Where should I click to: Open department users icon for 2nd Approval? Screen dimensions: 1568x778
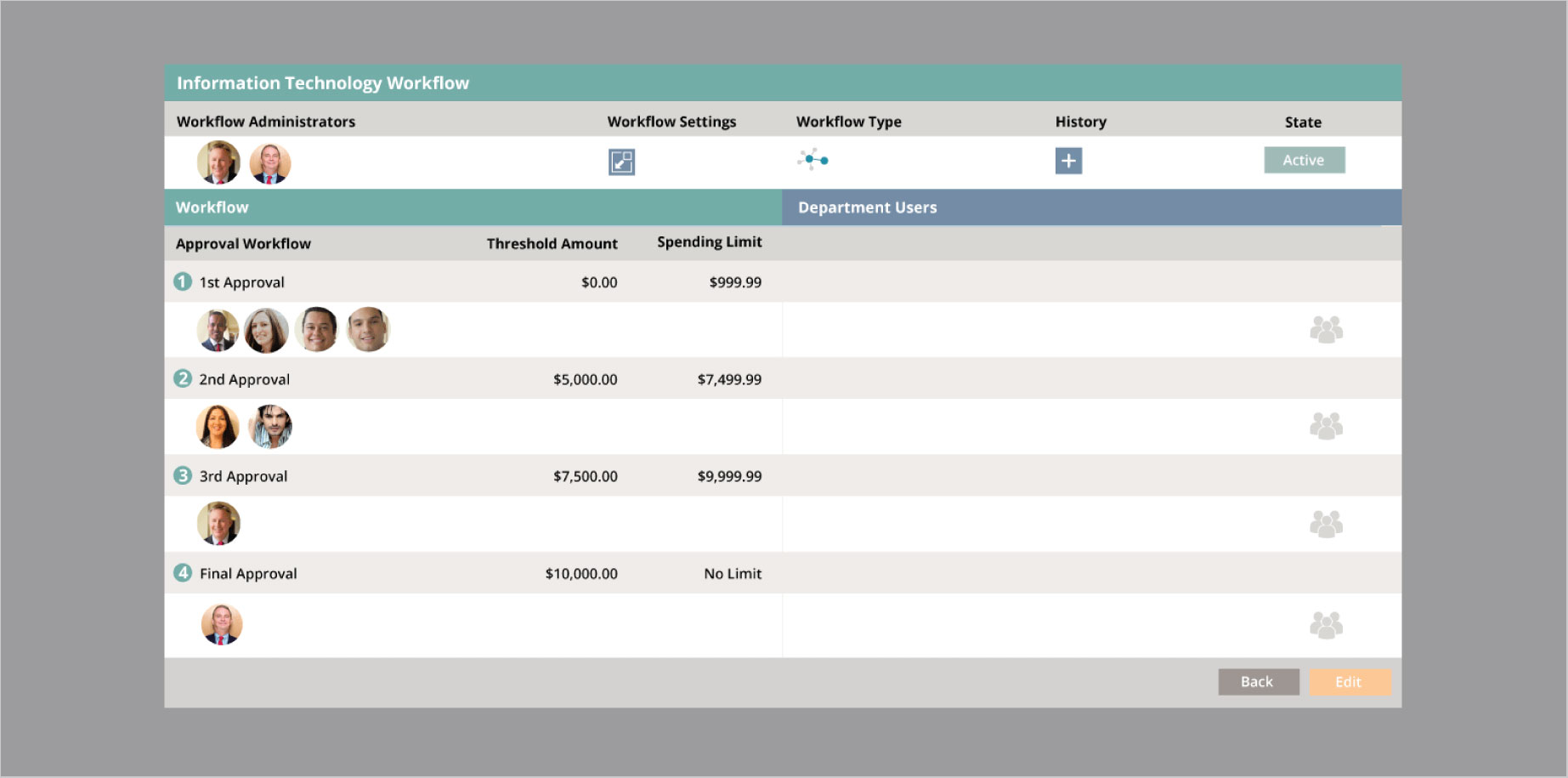tap(1326, 426)
